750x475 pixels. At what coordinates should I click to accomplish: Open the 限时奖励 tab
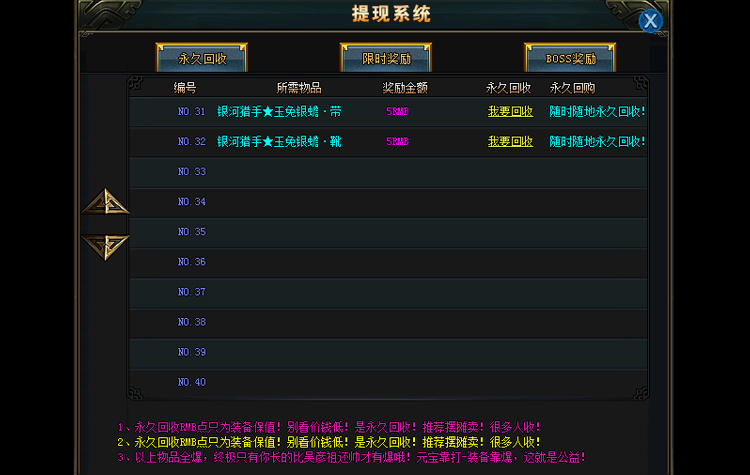tap(385, 59)
